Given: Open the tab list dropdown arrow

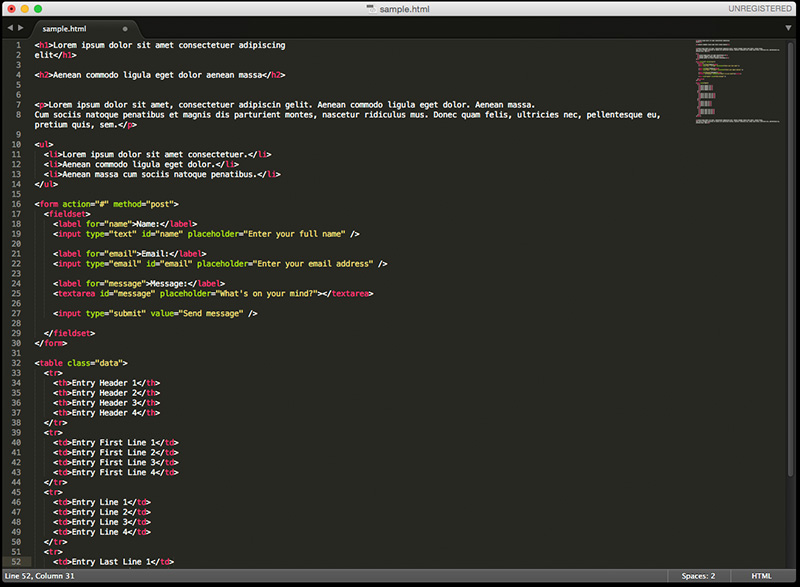Looking at the screenshot, I should point(788,28).
